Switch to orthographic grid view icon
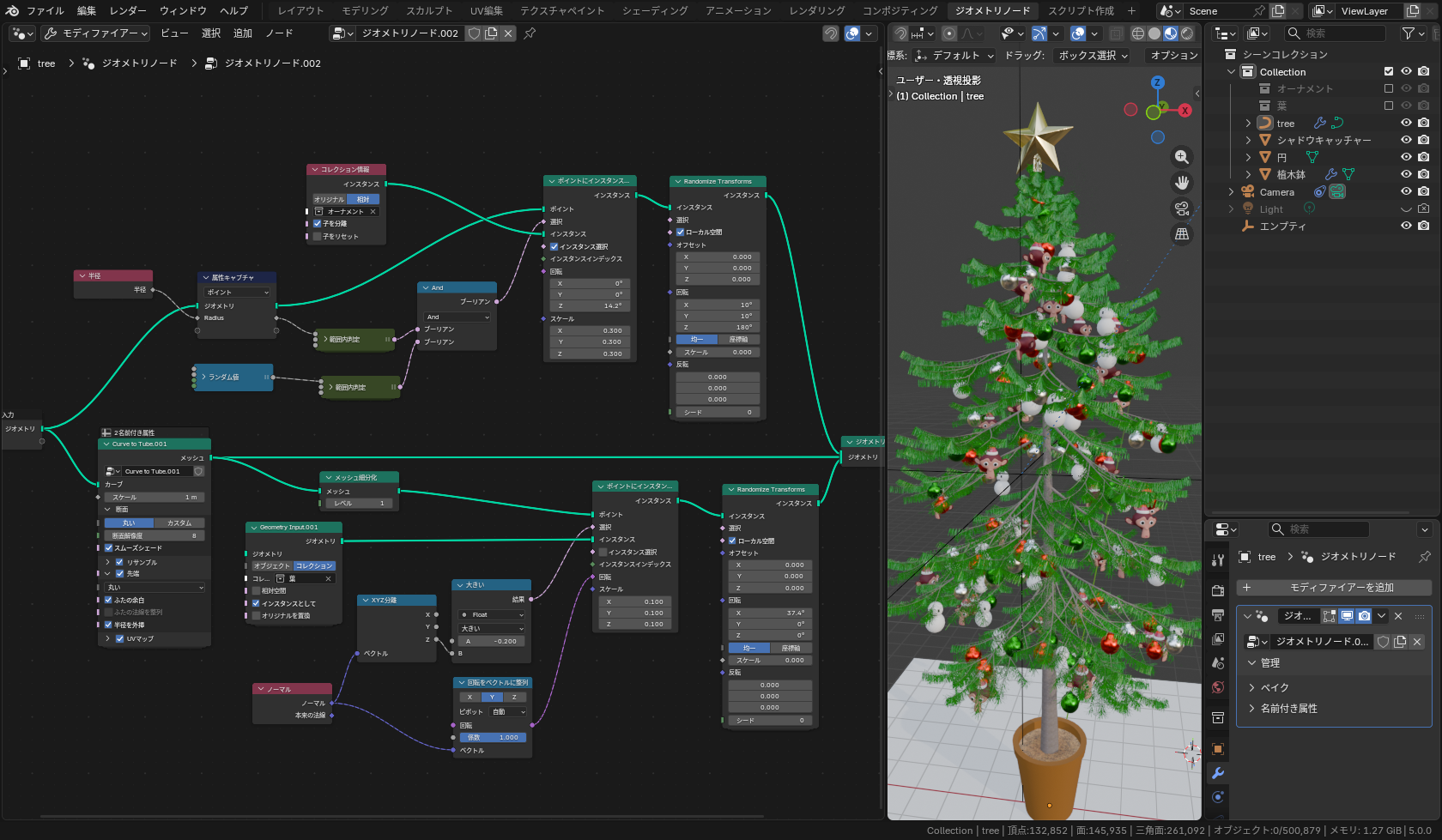Image resolution: width=1442 pixels, height=840 pixels. [1182, 234]
